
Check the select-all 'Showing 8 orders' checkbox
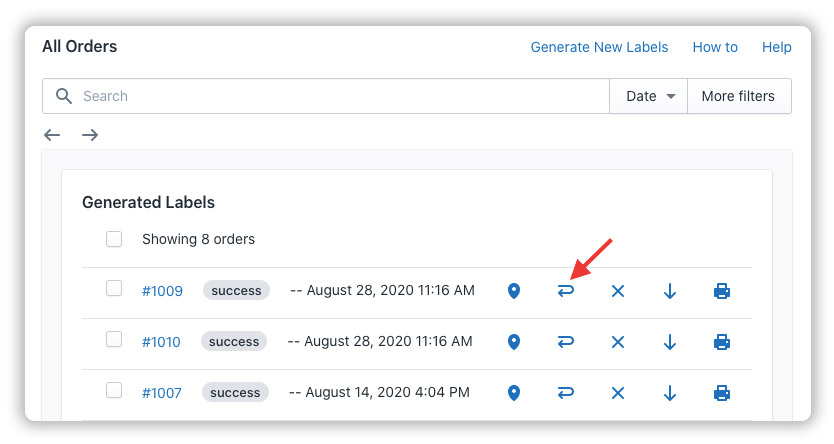click(114, 239)
